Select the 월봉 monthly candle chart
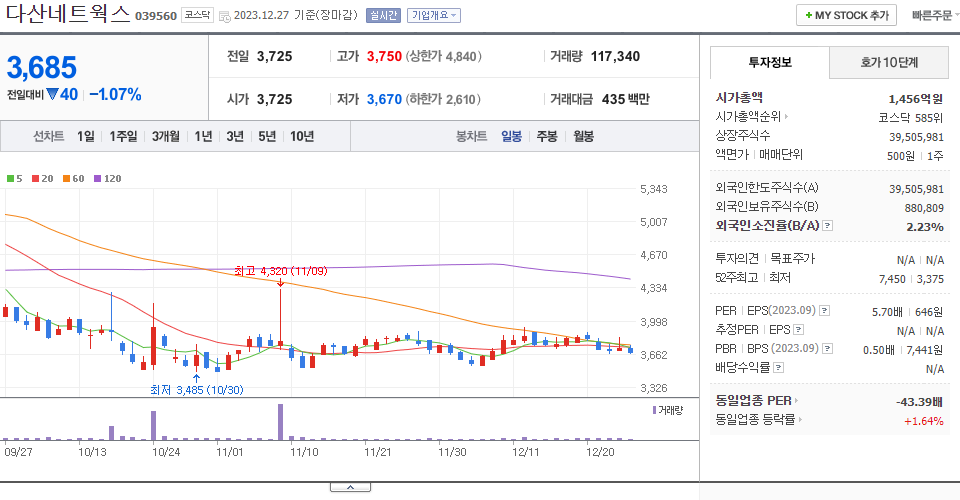Screen dimensions: 960x500 [x=583, y=136]
